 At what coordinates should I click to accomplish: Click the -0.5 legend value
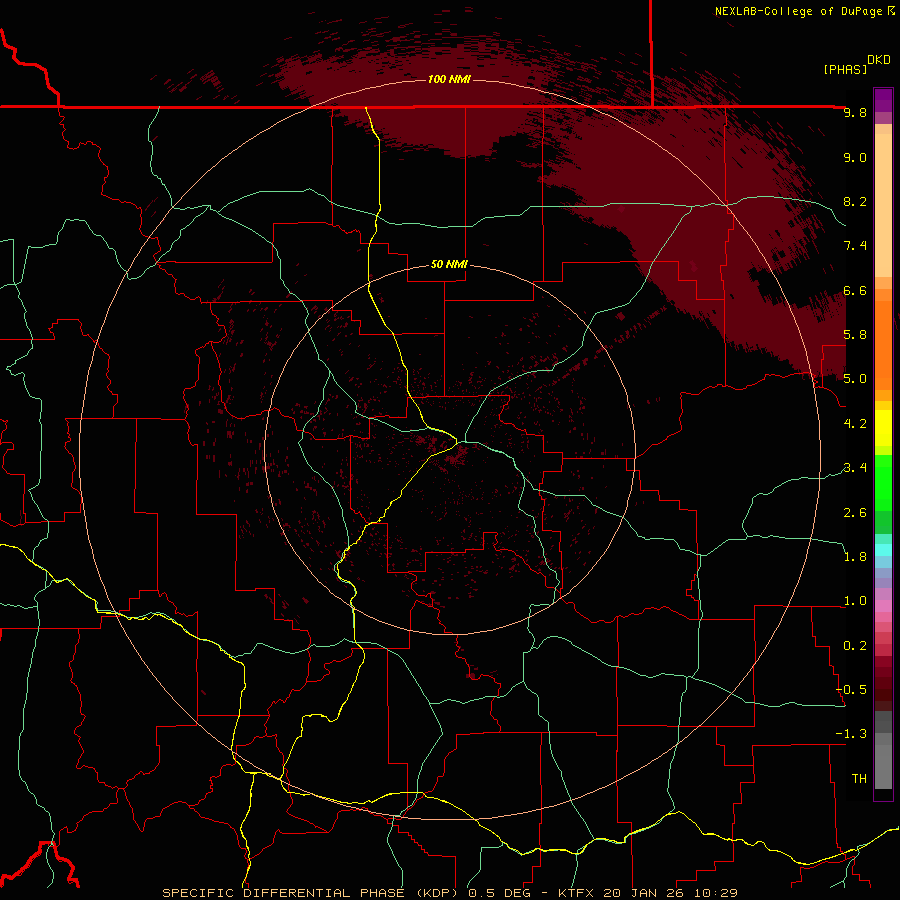tap(851, 689)
